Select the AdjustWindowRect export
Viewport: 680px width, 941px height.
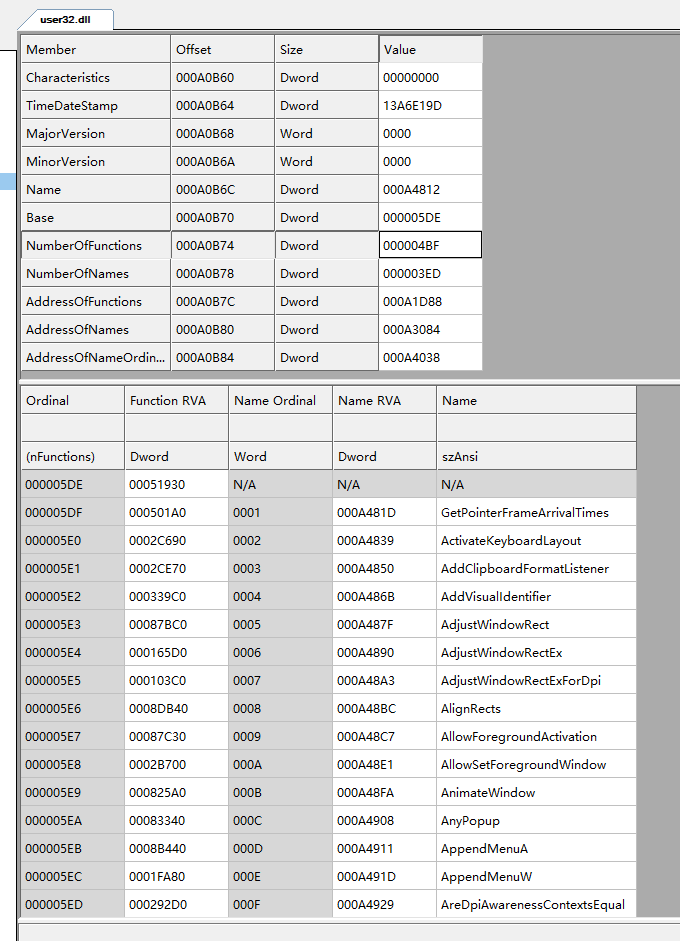pyautogui.click(x=537, y=625)
